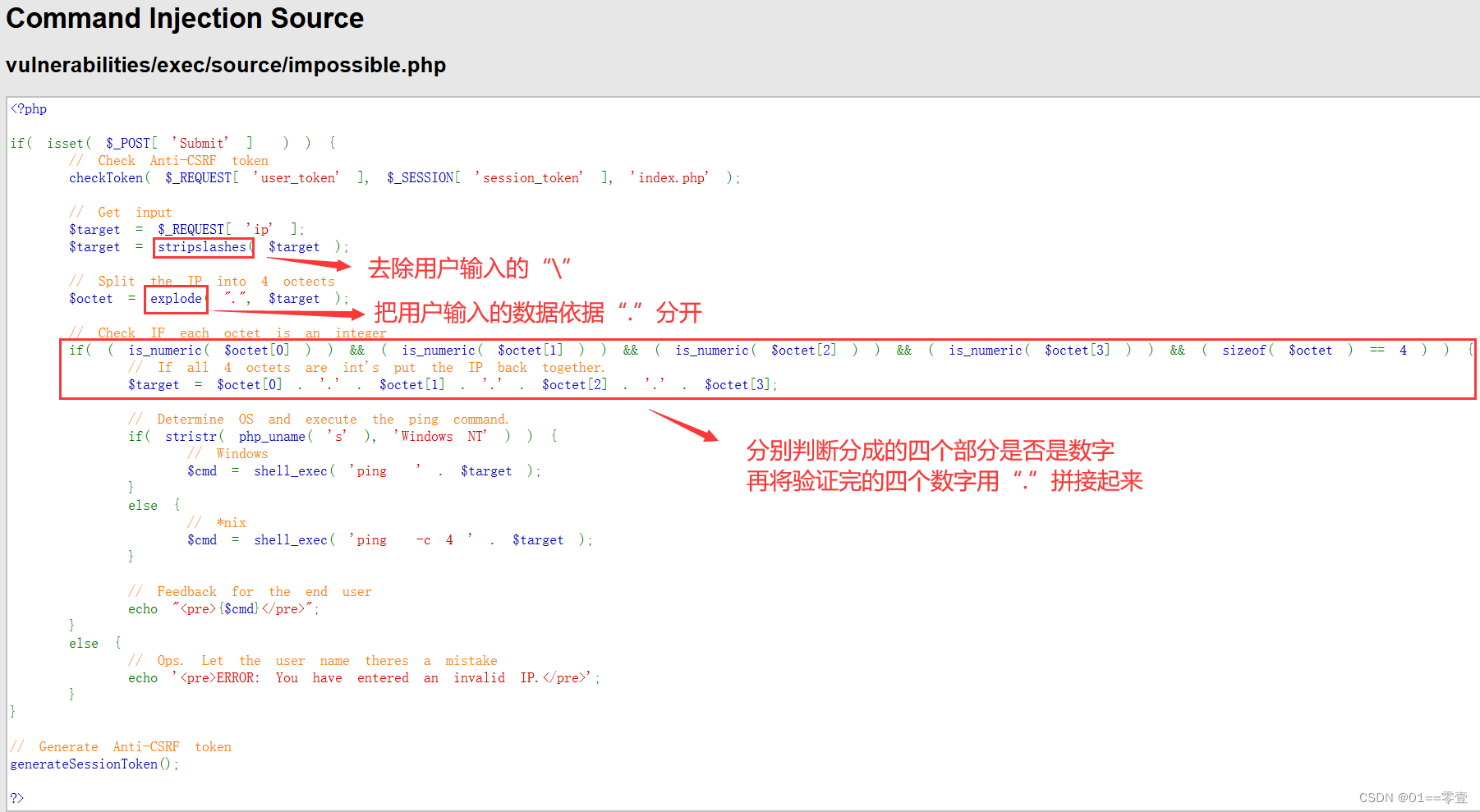The width and height of the screenshot is (1480, 812).
Task: Click the "stripslashes(" function name
Action: 205,247
